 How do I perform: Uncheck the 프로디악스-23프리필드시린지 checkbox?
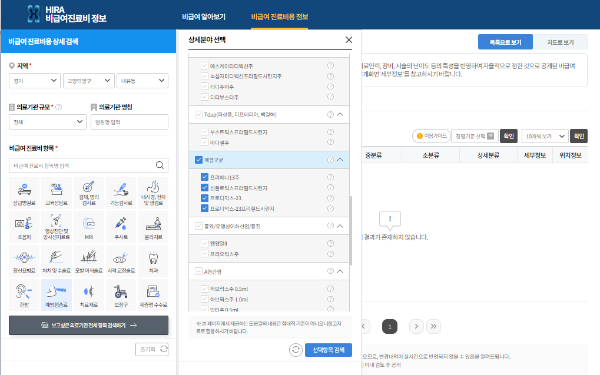coord(205,208)
